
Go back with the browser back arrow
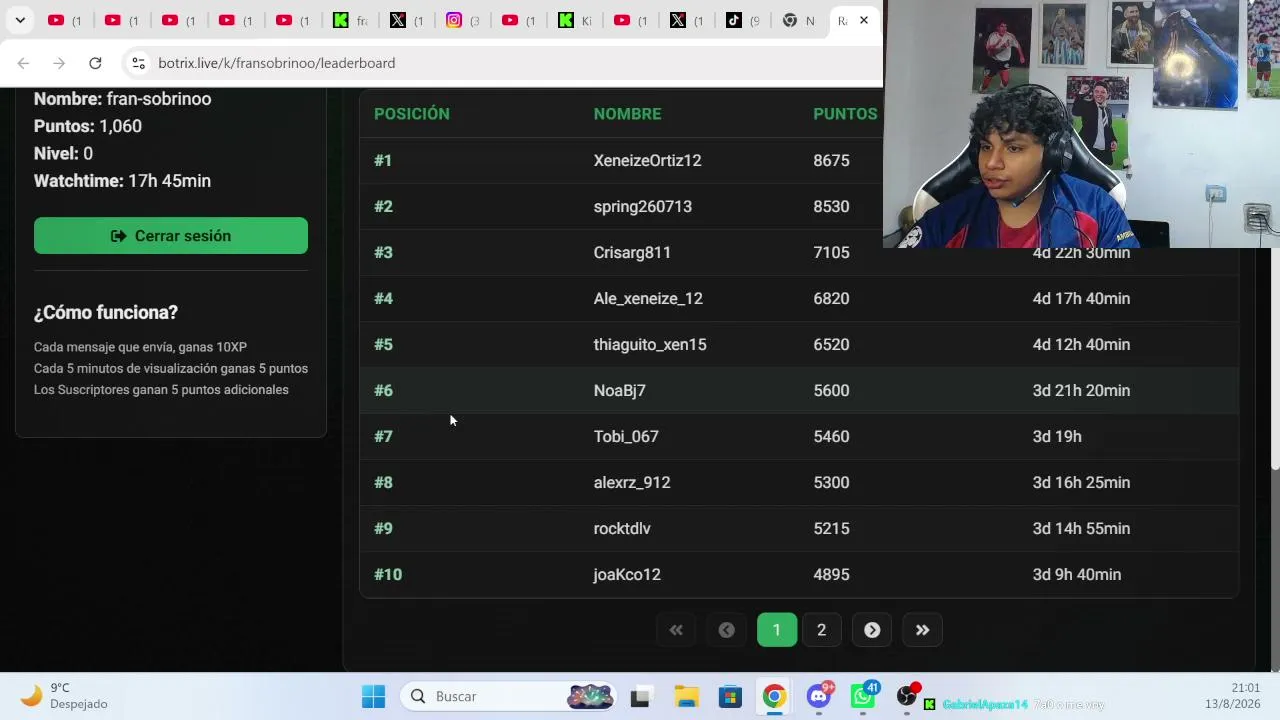tap(23, 63)
